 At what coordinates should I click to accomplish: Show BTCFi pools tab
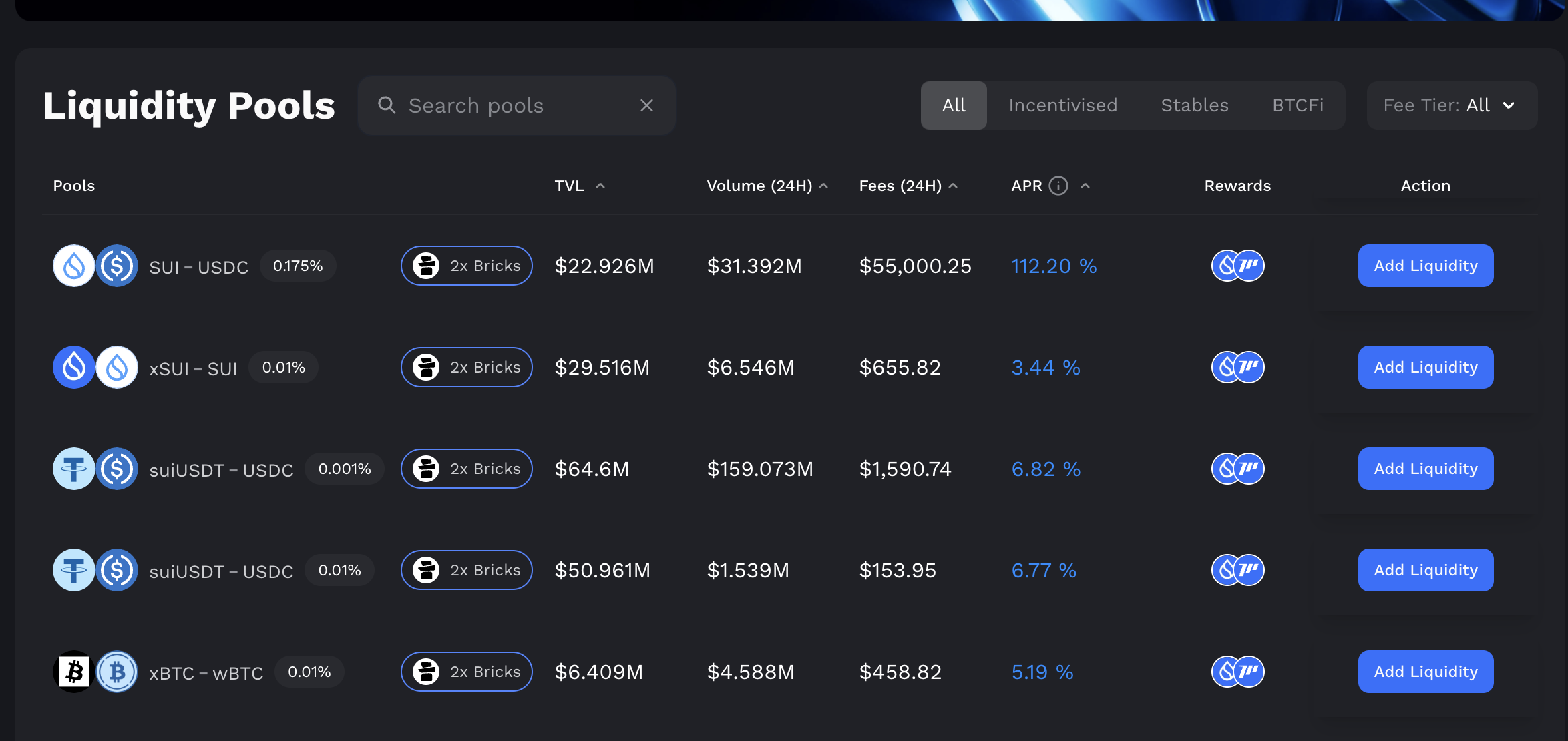[x=1298, y=105]
